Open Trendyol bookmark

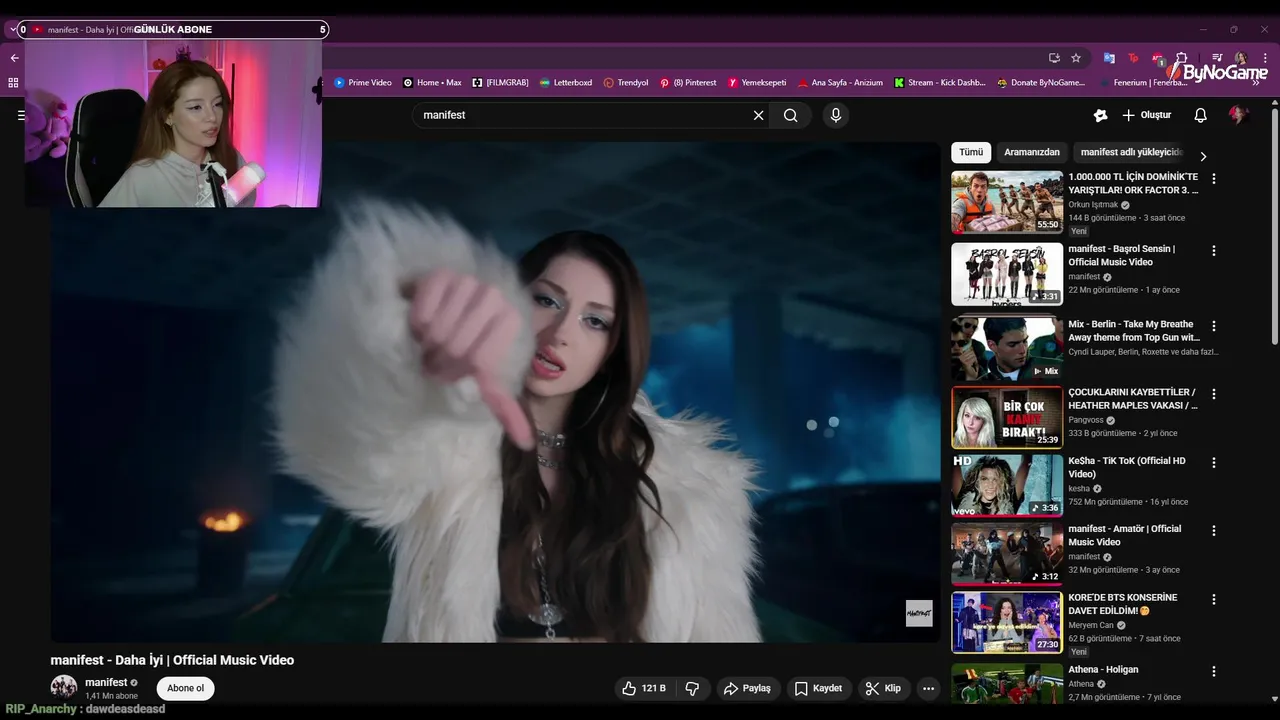[x=626, y=83]
